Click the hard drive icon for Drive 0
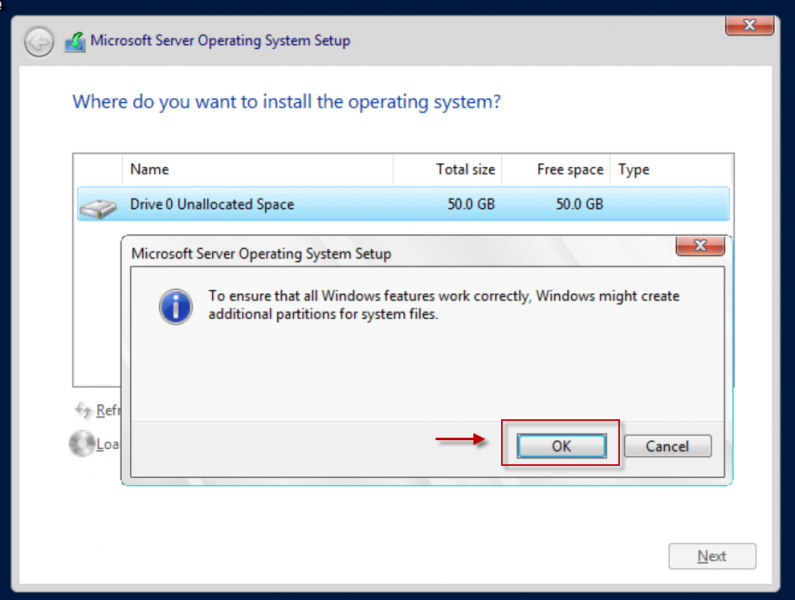 pyautogui.click(x=98, y=207)
